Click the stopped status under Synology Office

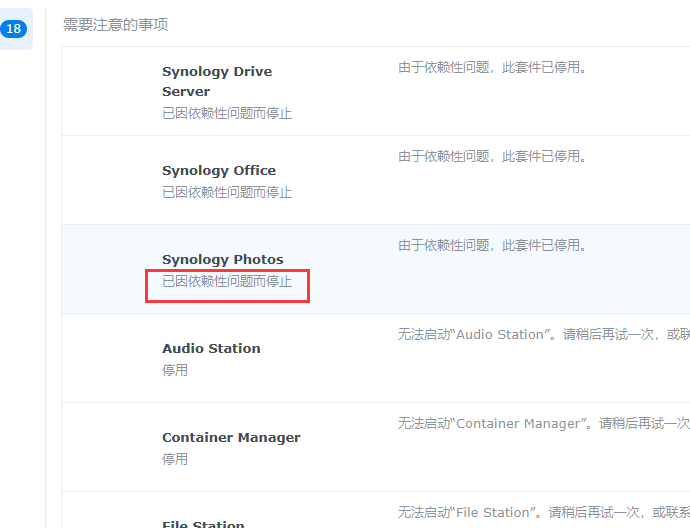(x=227, y=192)
